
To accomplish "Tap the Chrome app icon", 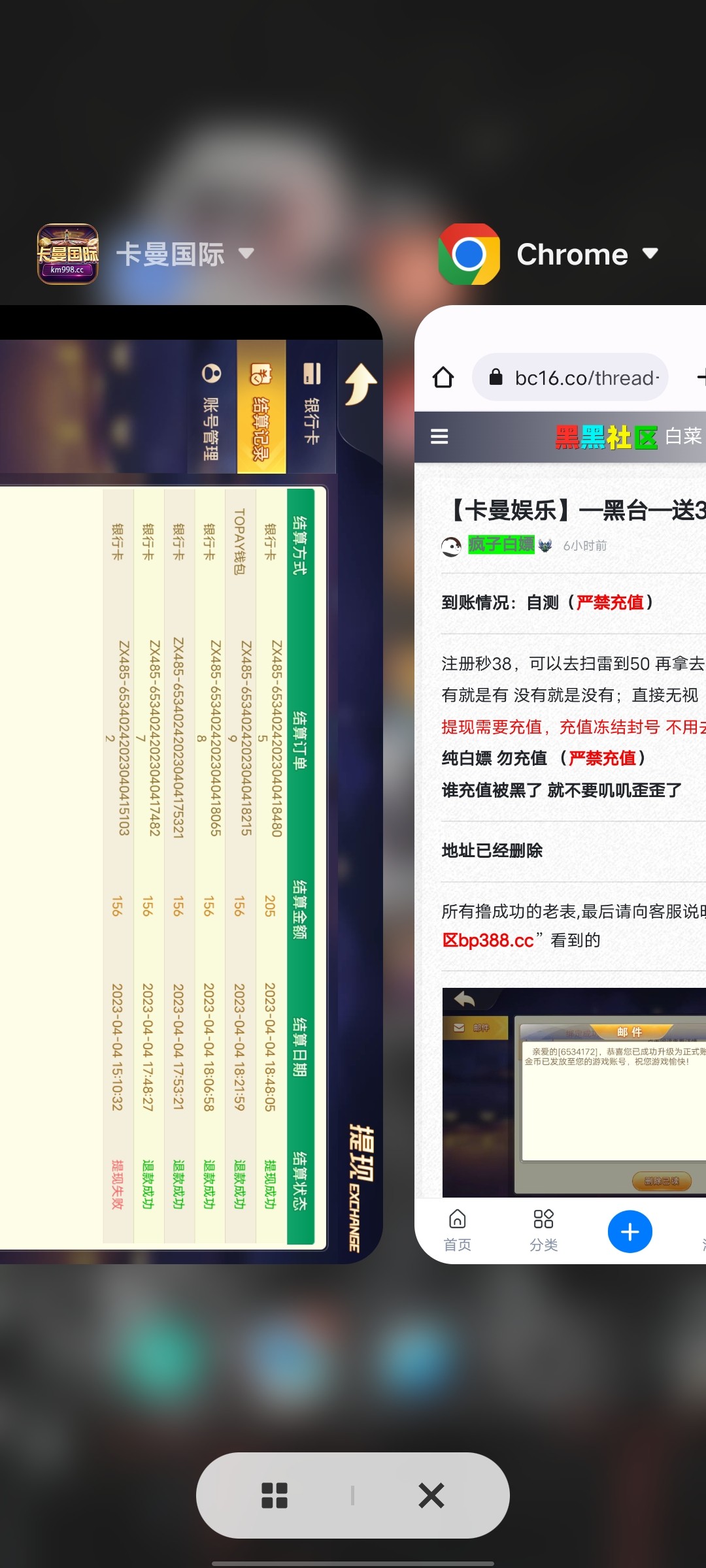I will pyautogui.click(x=469, y=254).
